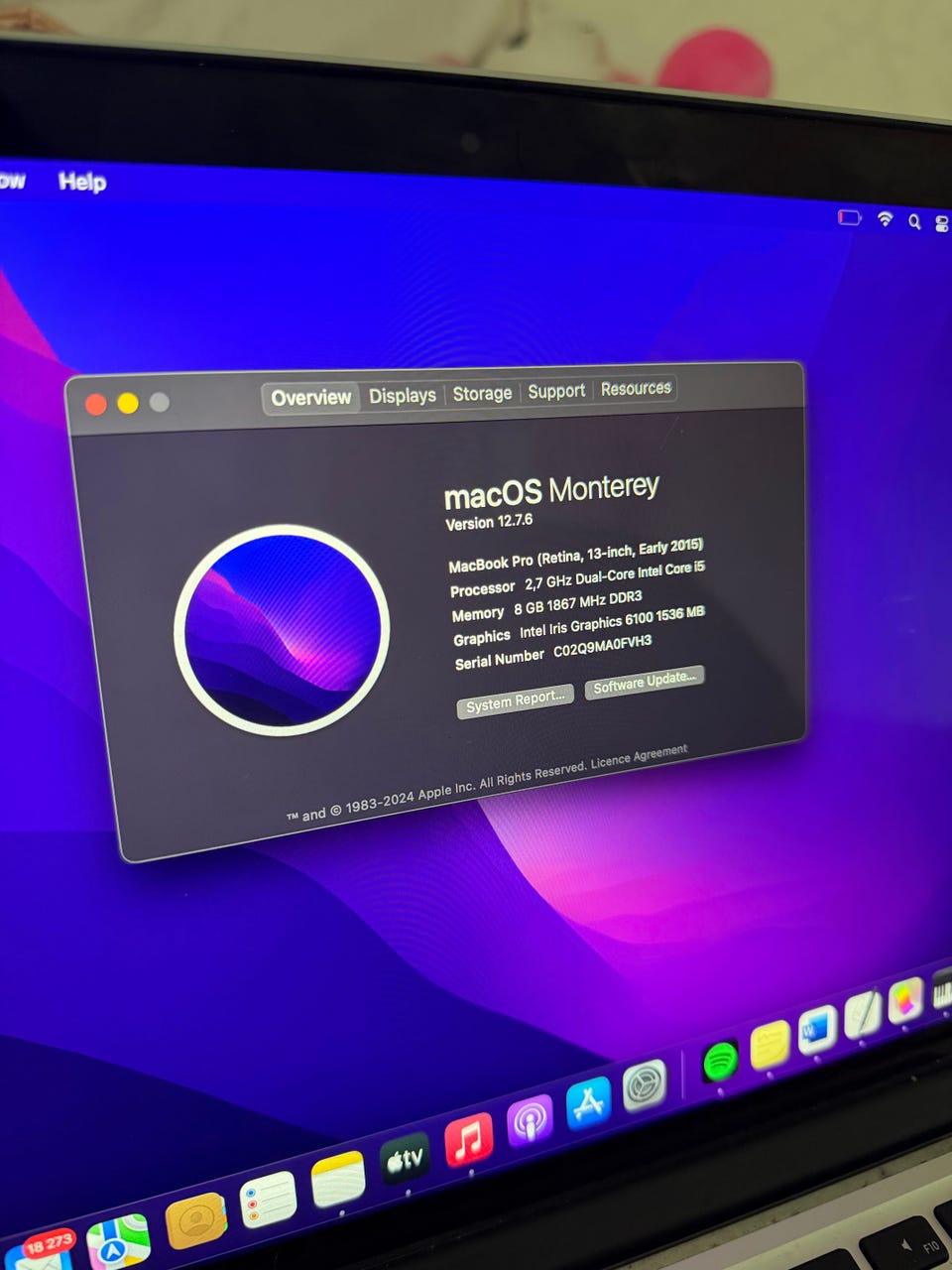Open the Support tab
Viewport: 952px width, 1270px height.
click(x=556, y=391)
